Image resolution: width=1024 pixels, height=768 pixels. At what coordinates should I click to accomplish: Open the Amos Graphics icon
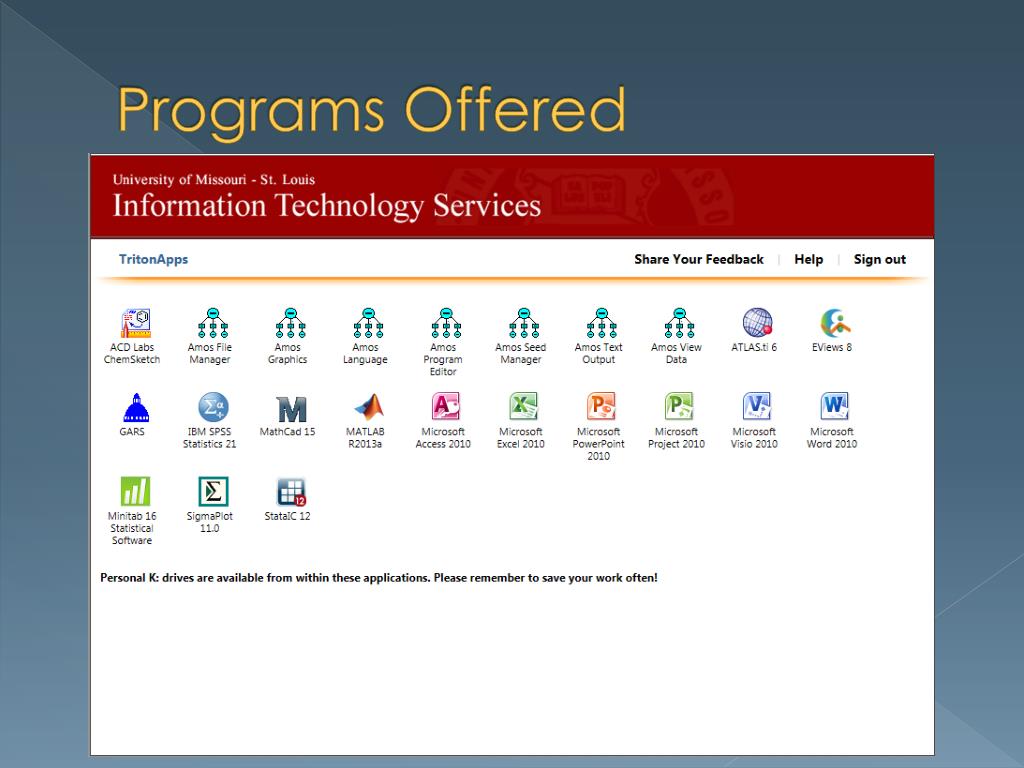(x=291, y=323)
